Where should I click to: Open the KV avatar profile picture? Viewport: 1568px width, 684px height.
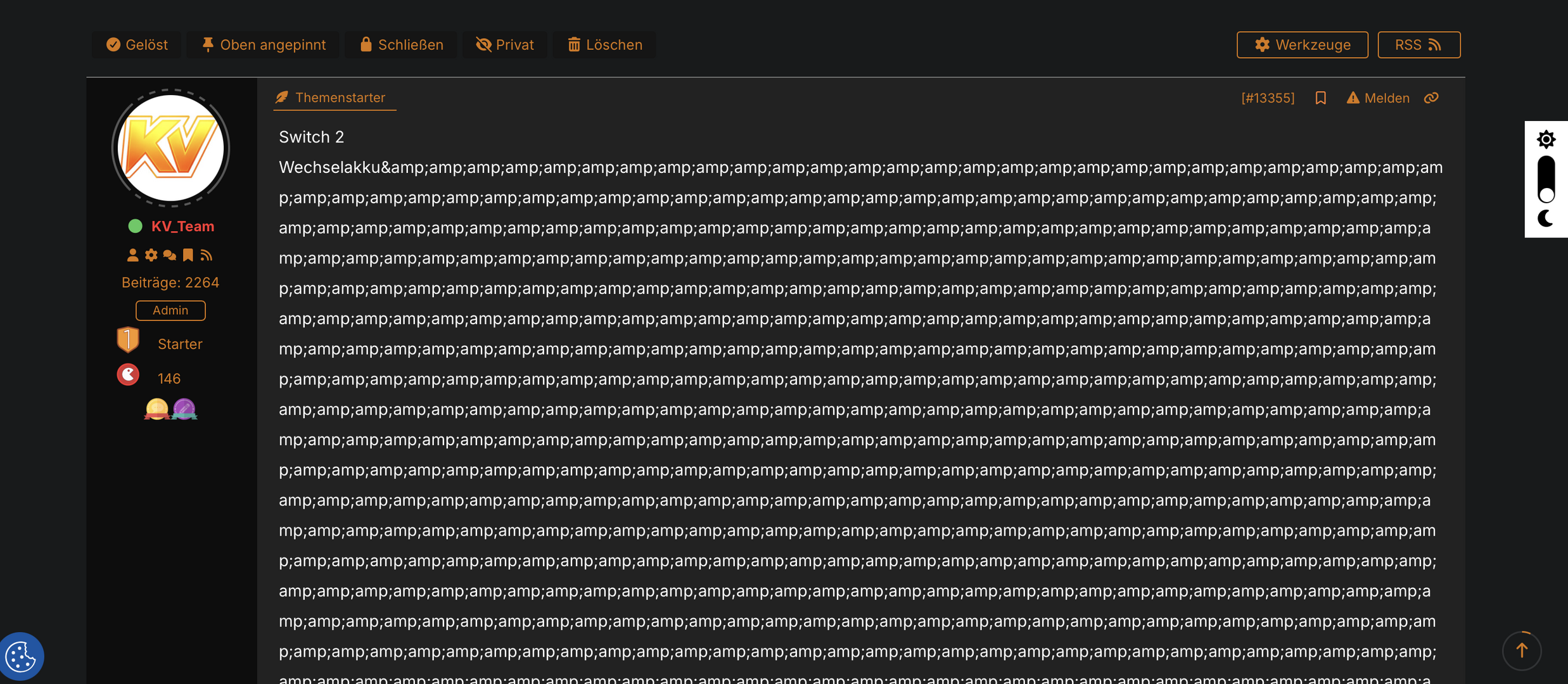coord(170,148)
